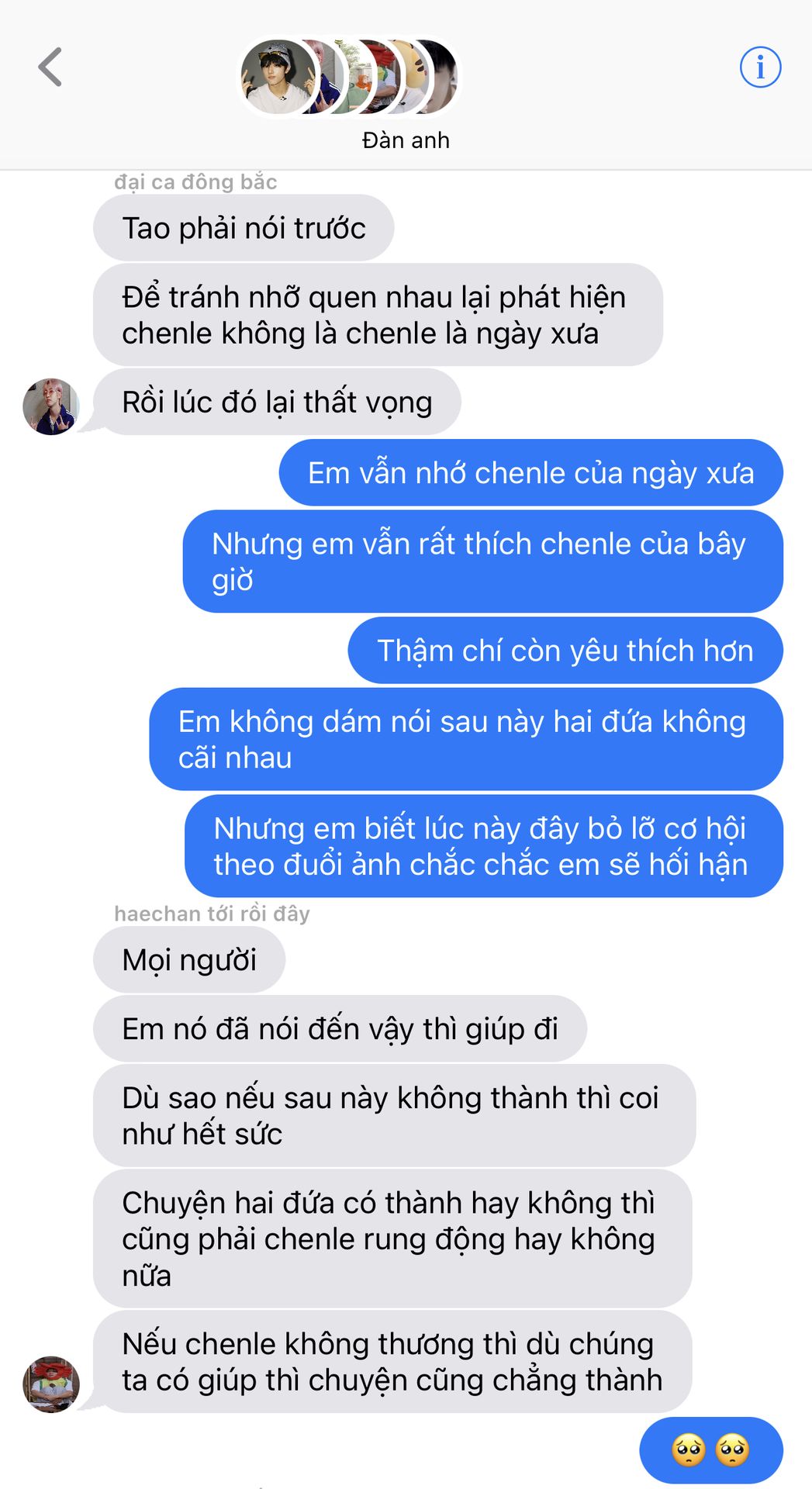
Task: Tap the sender name đại ca đông bắc
Action: pos(195,182)
